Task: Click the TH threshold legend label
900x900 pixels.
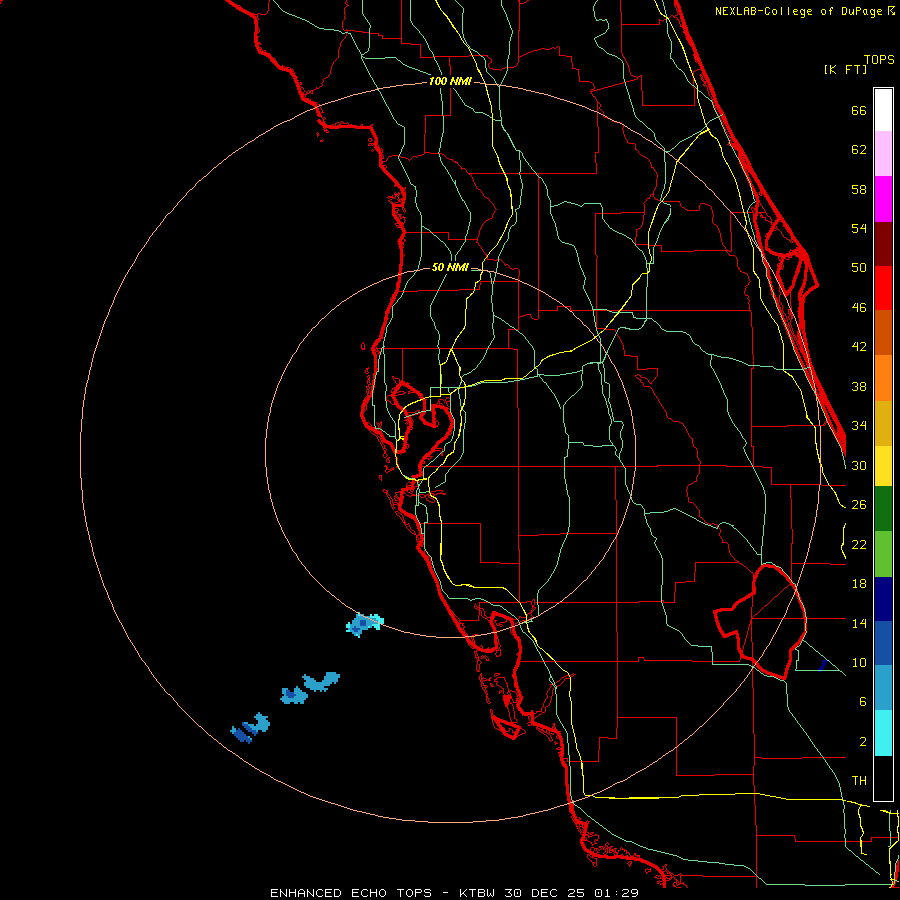Action: (859, 781)
